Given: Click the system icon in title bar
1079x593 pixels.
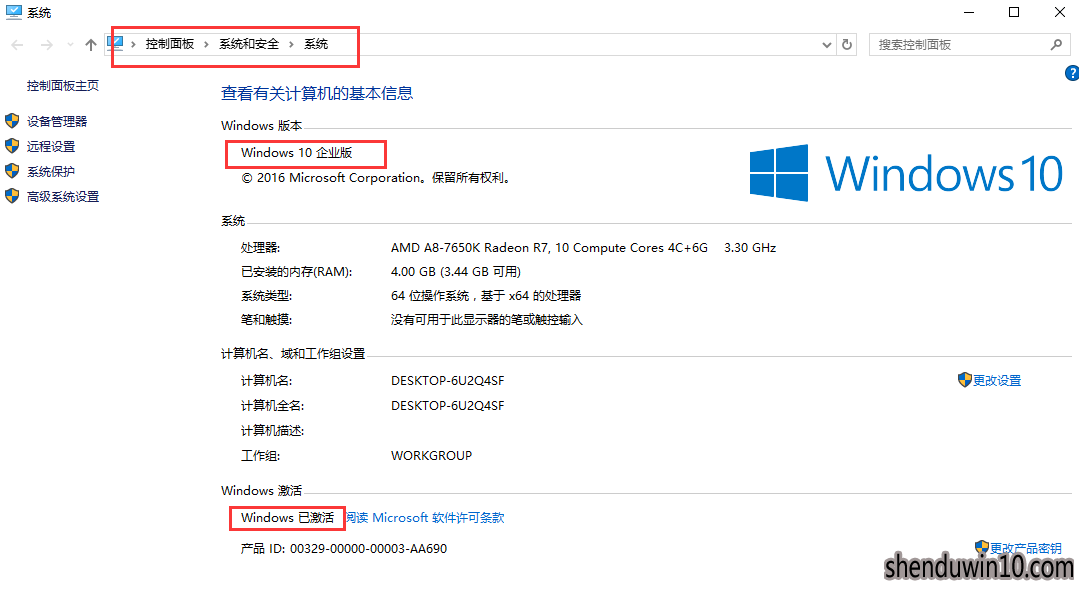Looking at the screenshot, I should (13, 12).
